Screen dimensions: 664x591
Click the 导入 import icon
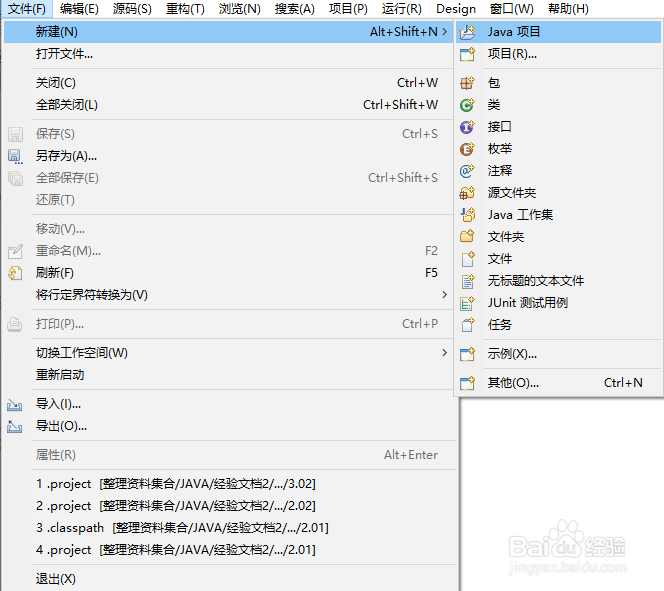tap(15, 405)
